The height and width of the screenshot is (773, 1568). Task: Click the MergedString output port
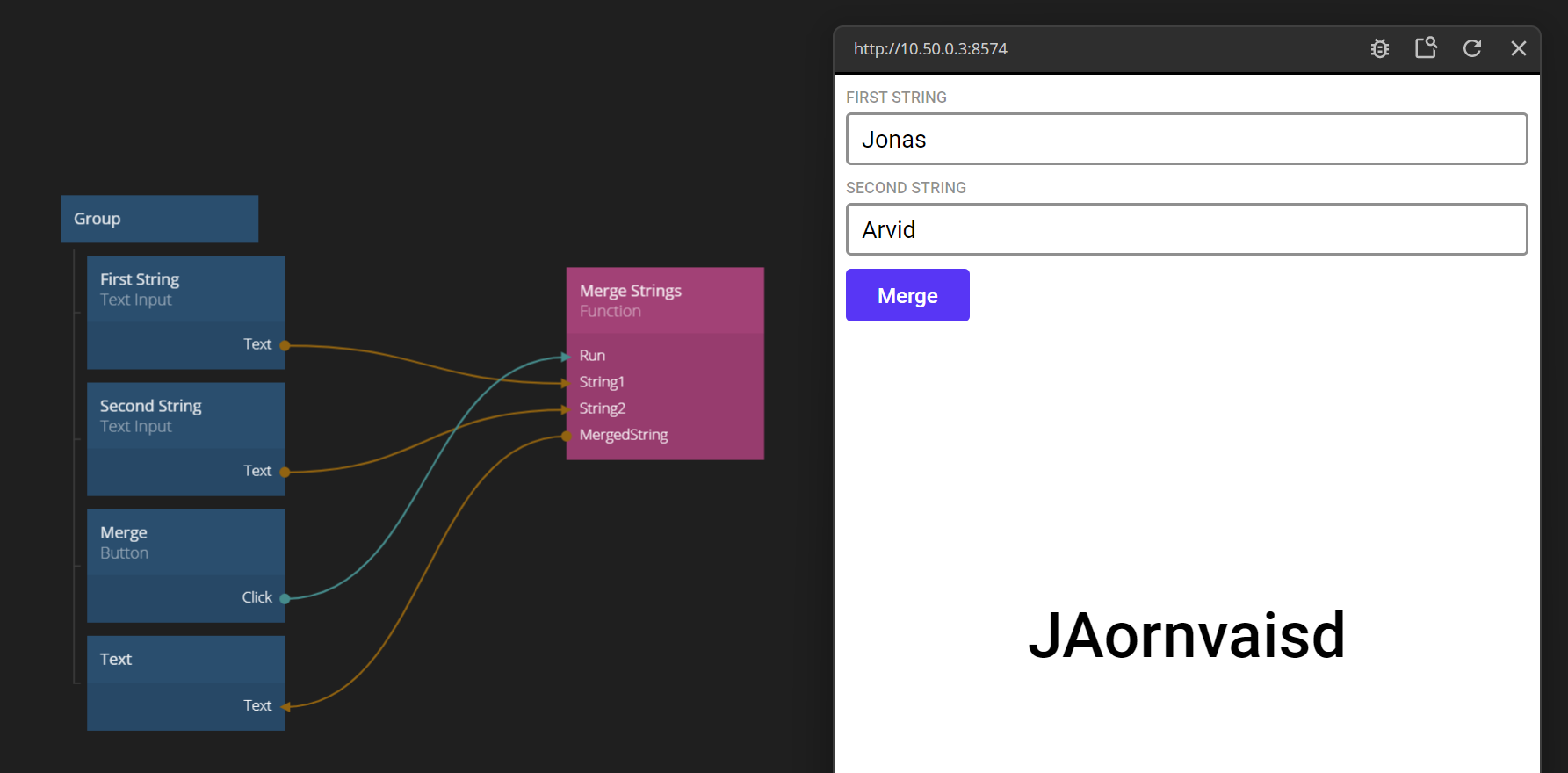pos(567,436)
